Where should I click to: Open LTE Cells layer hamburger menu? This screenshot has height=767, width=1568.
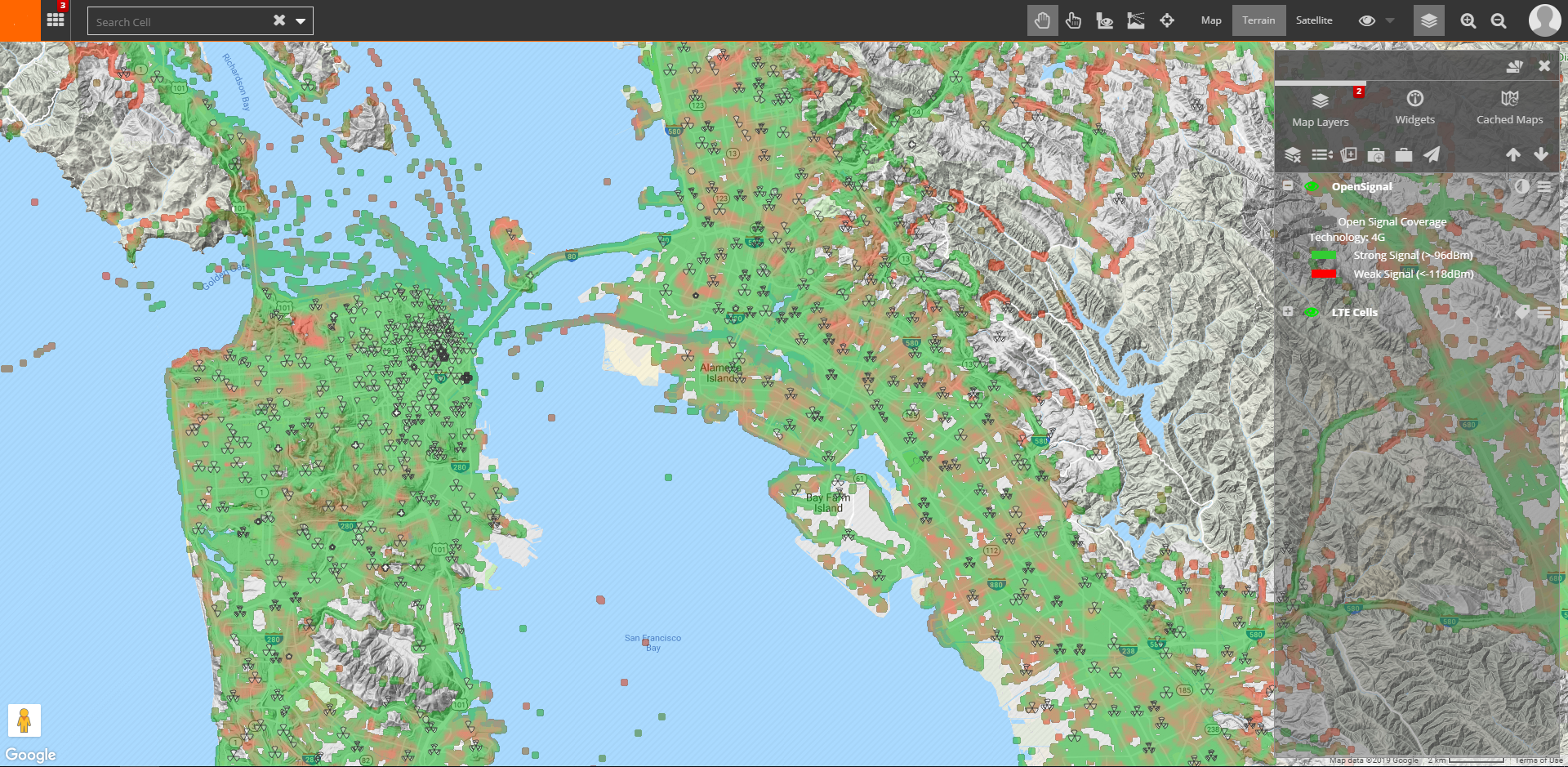(x=1544, y=312)
